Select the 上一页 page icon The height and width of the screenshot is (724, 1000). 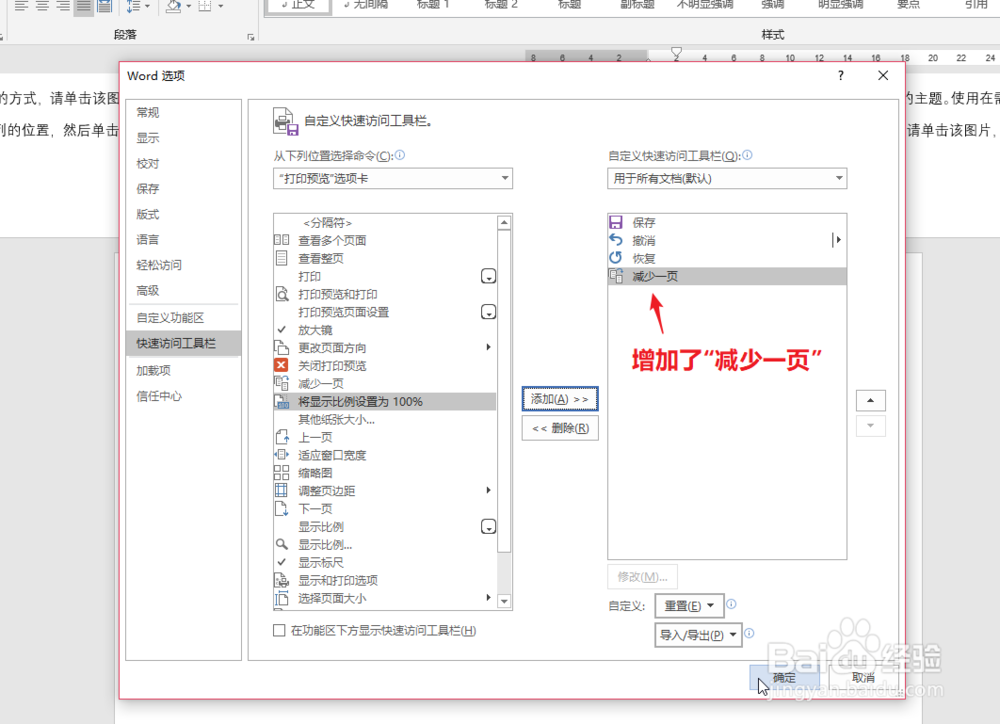281,437
